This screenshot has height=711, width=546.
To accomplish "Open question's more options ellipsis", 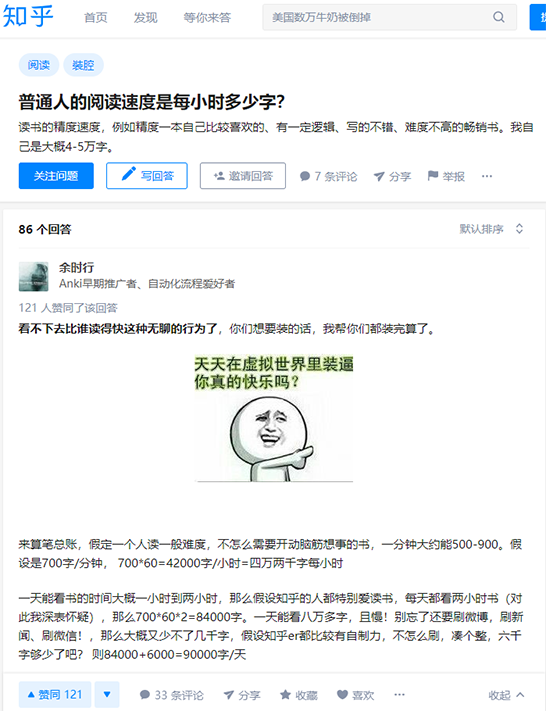I will point(487,176).
